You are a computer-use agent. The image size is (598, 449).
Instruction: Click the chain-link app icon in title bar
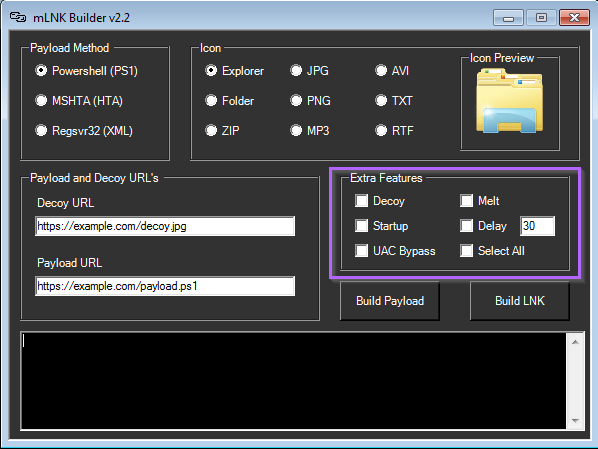tap(18, 17)
